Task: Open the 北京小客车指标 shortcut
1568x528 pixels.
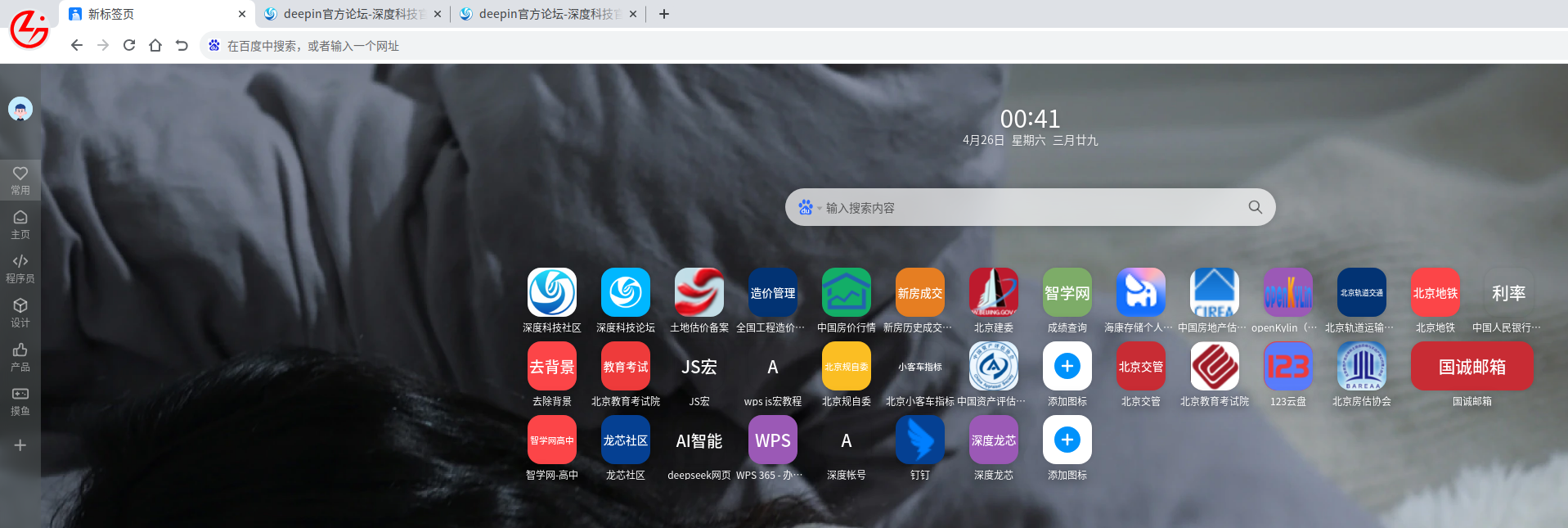Action: [920, 366]
